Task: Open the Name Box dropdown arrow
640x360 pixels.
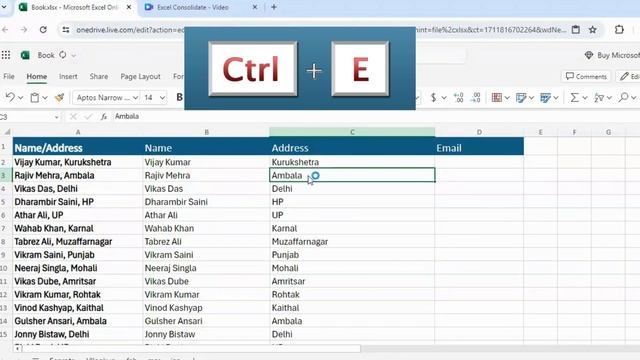Action: click(56, 117)
